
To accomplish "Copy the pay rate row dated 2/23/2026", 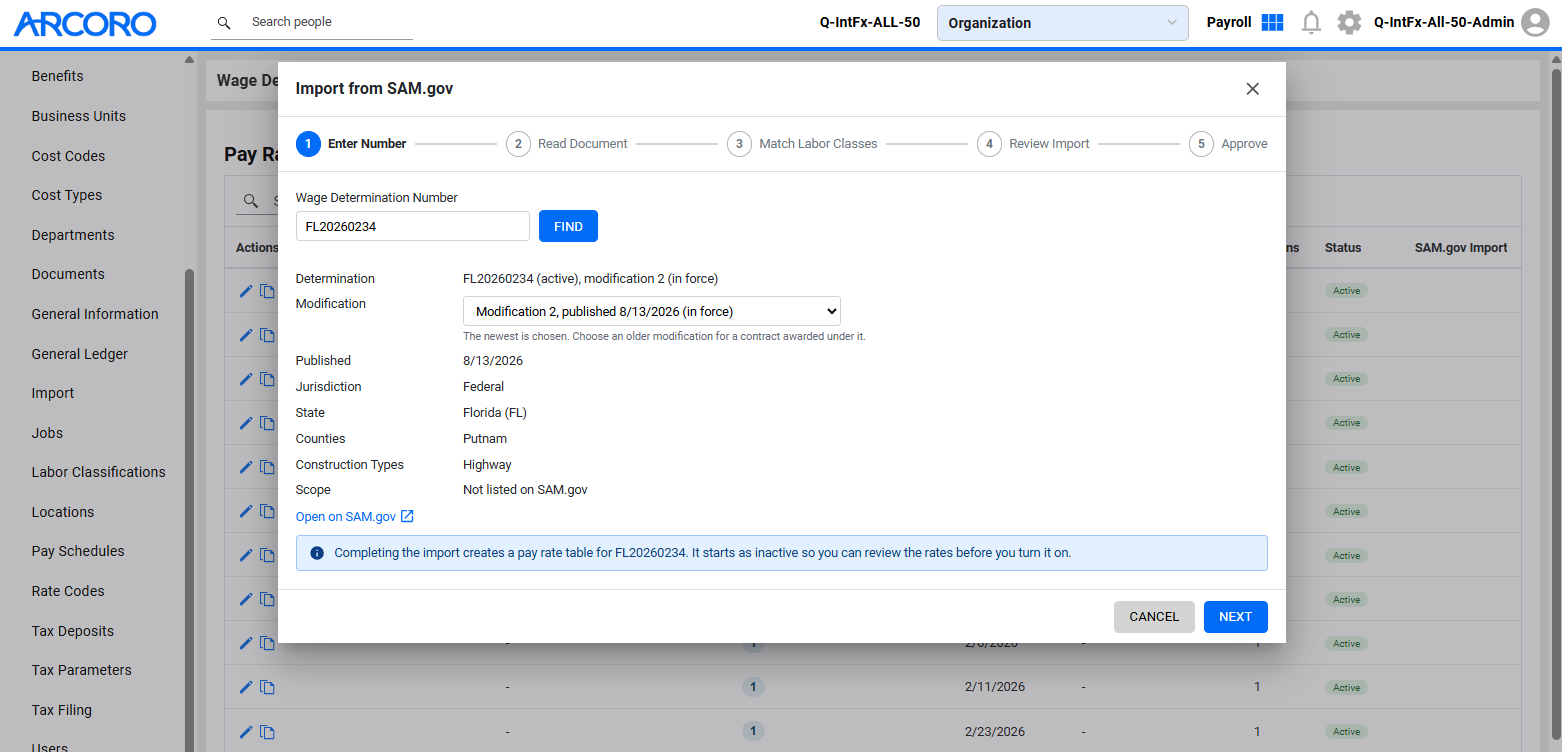I will [x=267, y=731].
